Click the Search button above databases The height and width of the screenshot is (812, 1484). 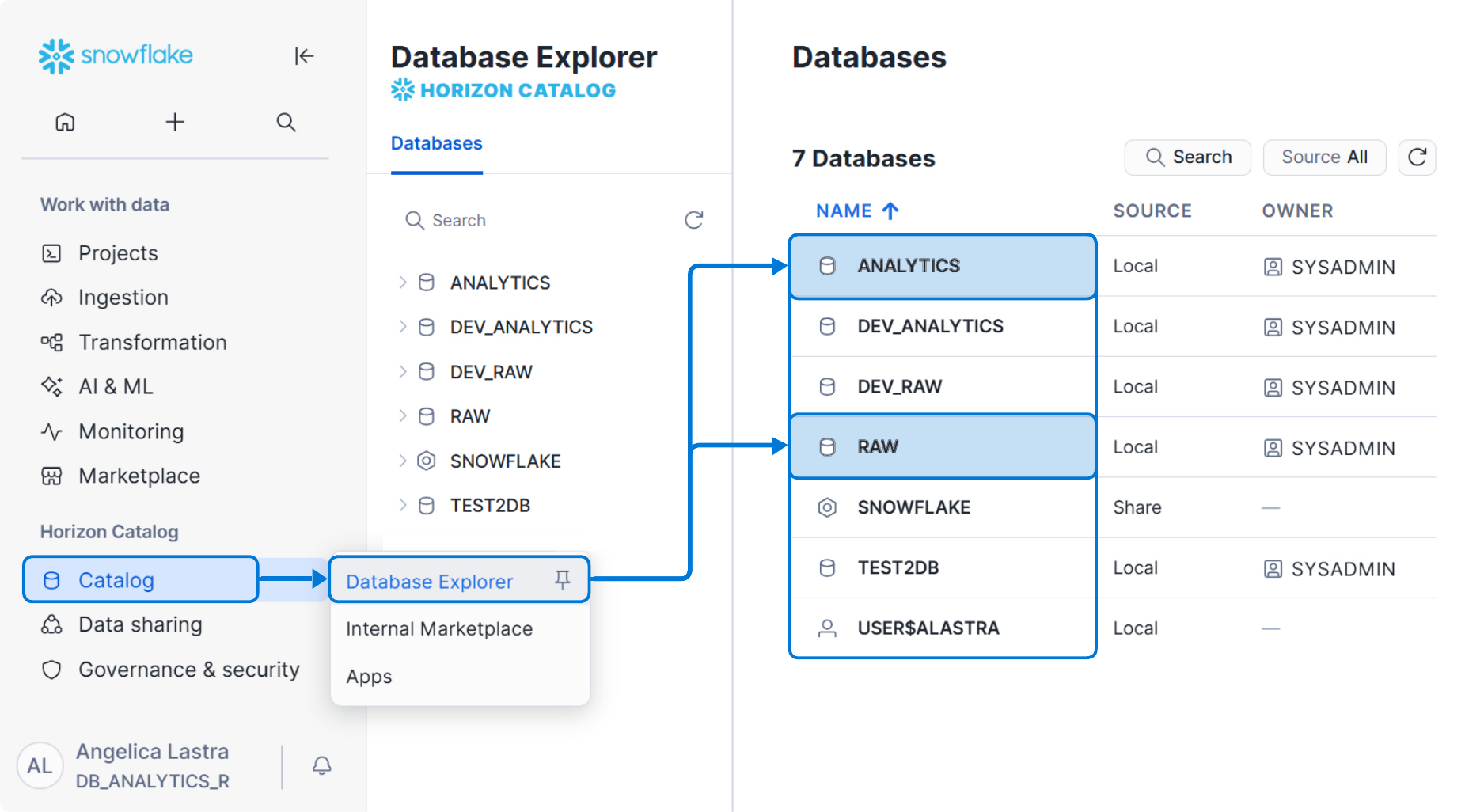1187,157
